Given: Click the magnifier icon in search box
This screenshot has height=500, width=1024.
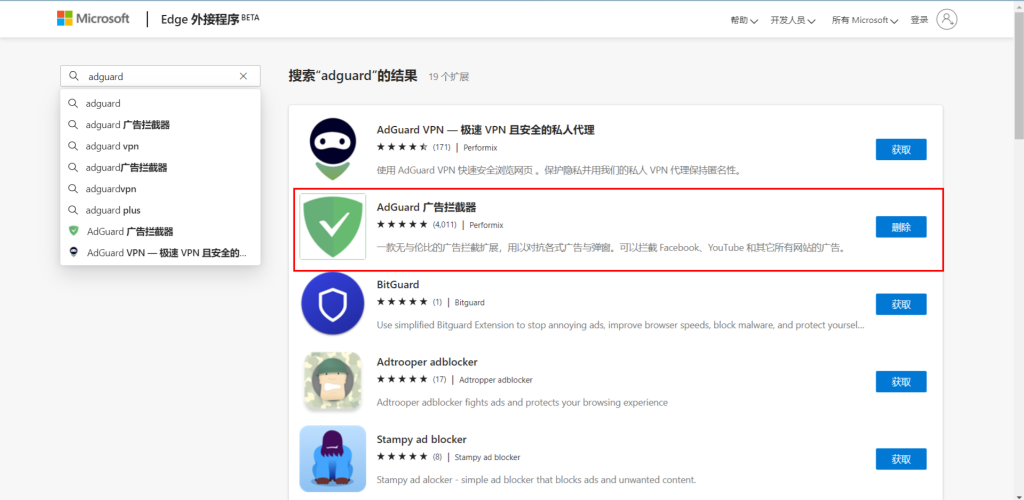Looking at the screenshot, I should (x=74, y=76).
